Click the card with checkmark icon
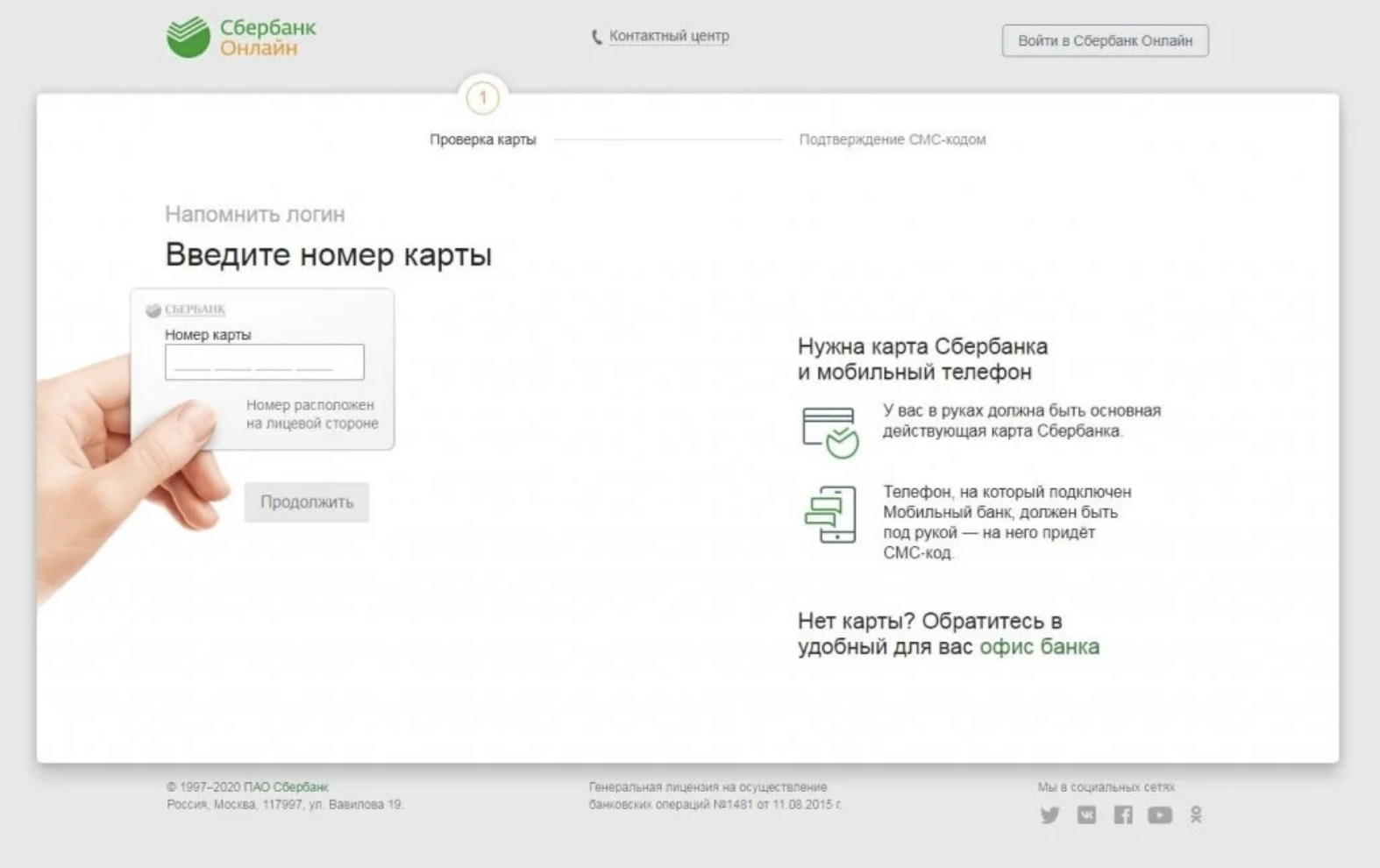Image resolution: width=1380 pixels, height=868 pixels. tap(830, 431)
